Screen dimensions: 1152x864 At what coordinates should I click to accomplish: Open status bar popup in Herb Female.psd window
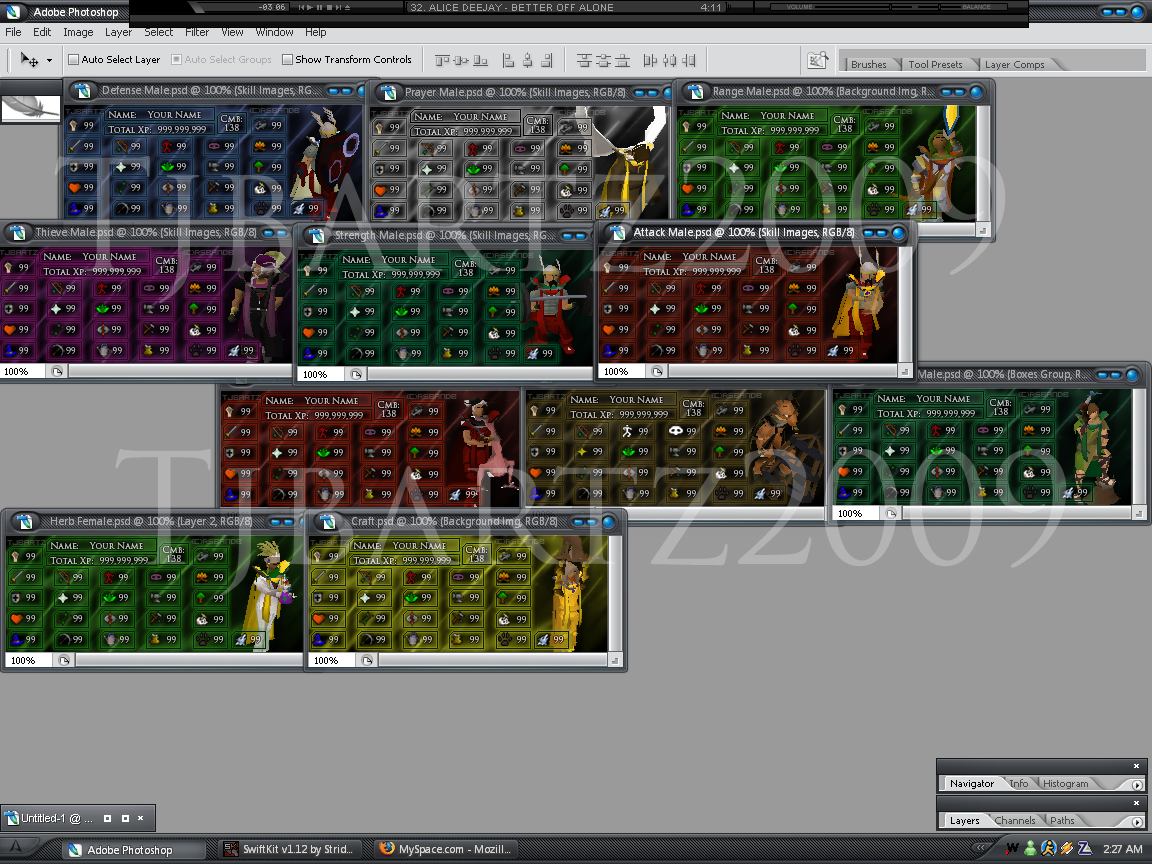64,660
